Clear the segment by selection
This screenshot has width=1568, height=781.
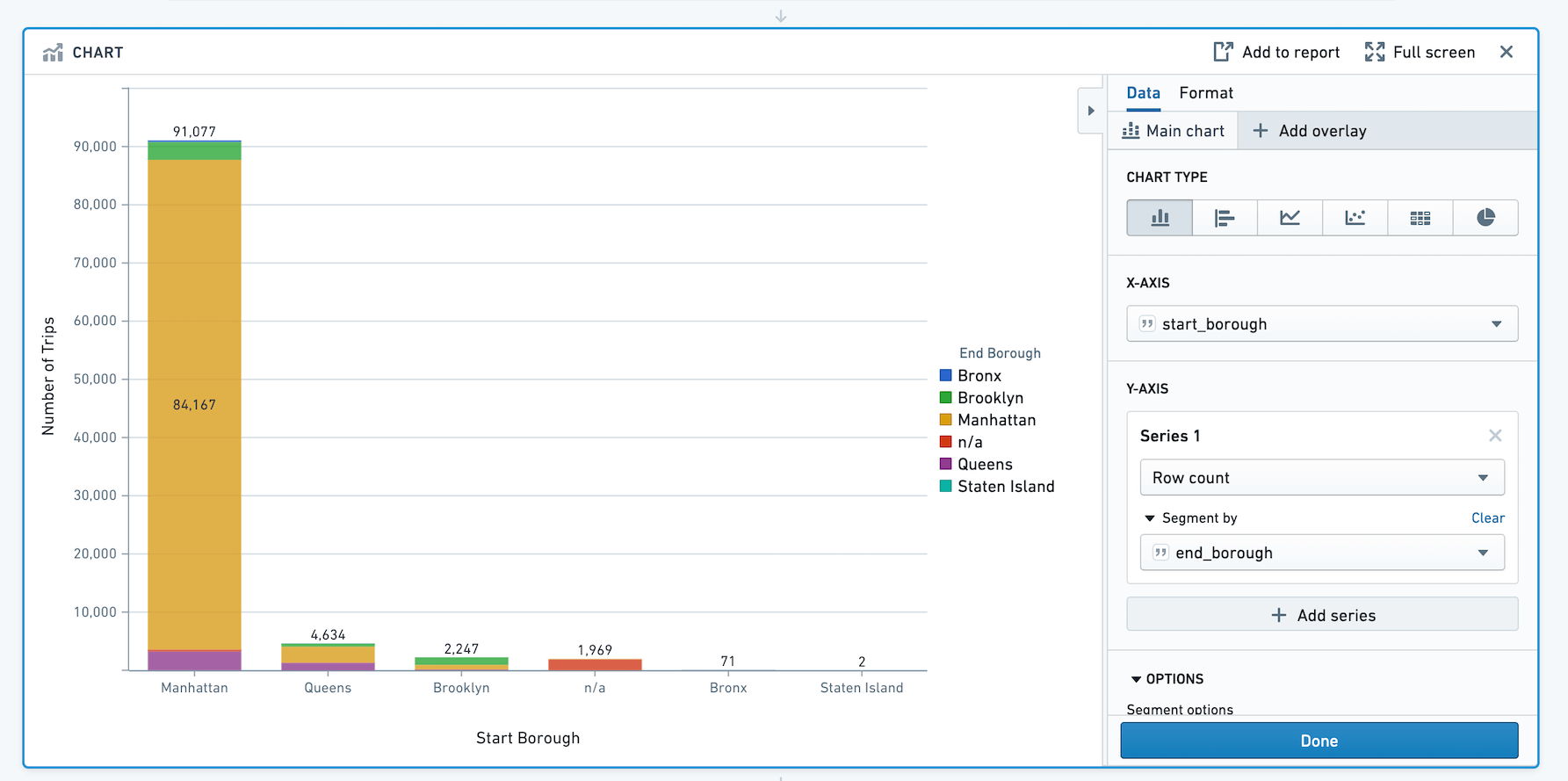[x=1488, y=518]
